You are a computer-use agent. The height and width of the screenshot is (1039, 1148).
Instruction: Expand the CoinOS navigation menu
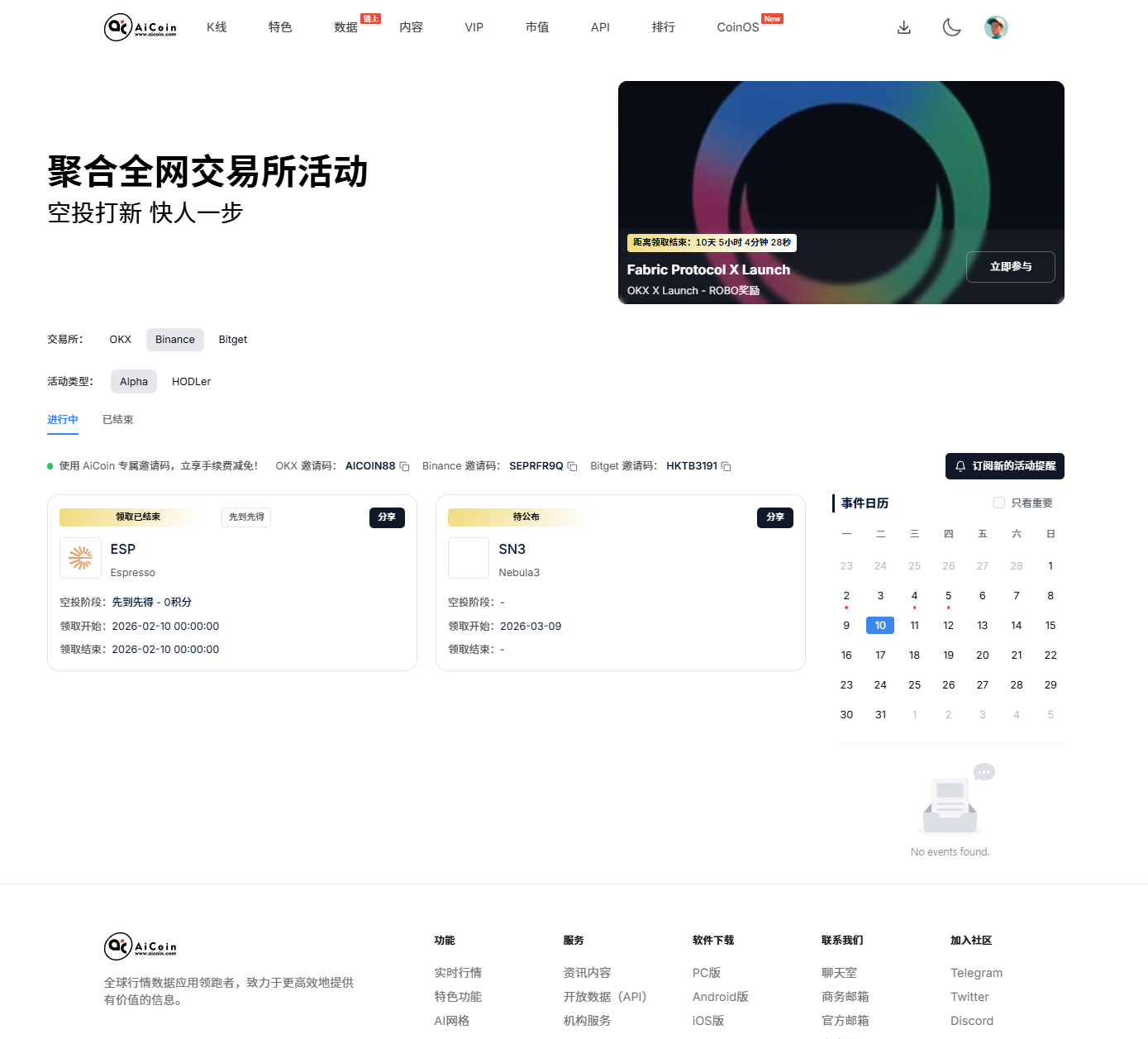pyautogui.click(x=737, y=26)
